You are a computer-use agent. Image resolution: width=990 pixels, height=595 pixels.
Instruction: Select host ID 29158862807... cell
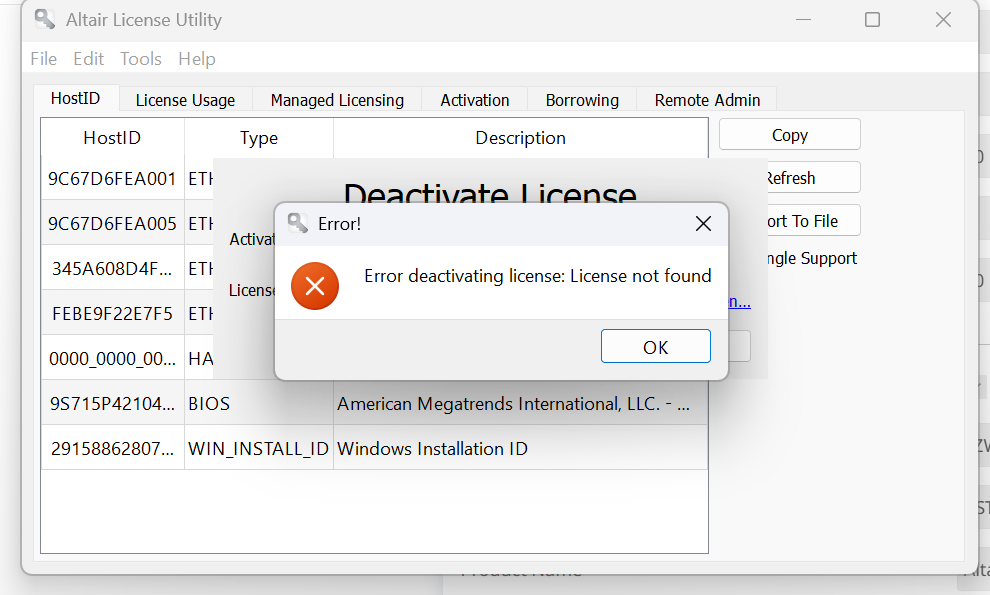[x=112, y=448]
